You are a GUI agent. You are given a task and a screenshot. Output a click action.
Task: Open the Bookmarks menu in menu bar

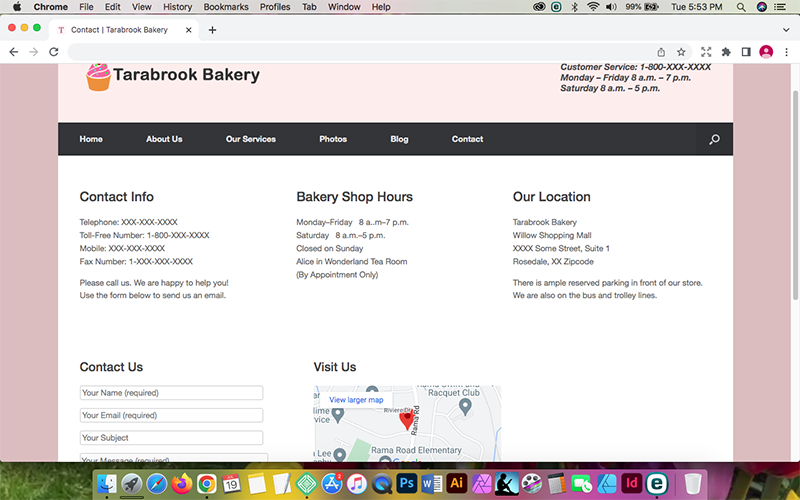click(x=225, y=7)
